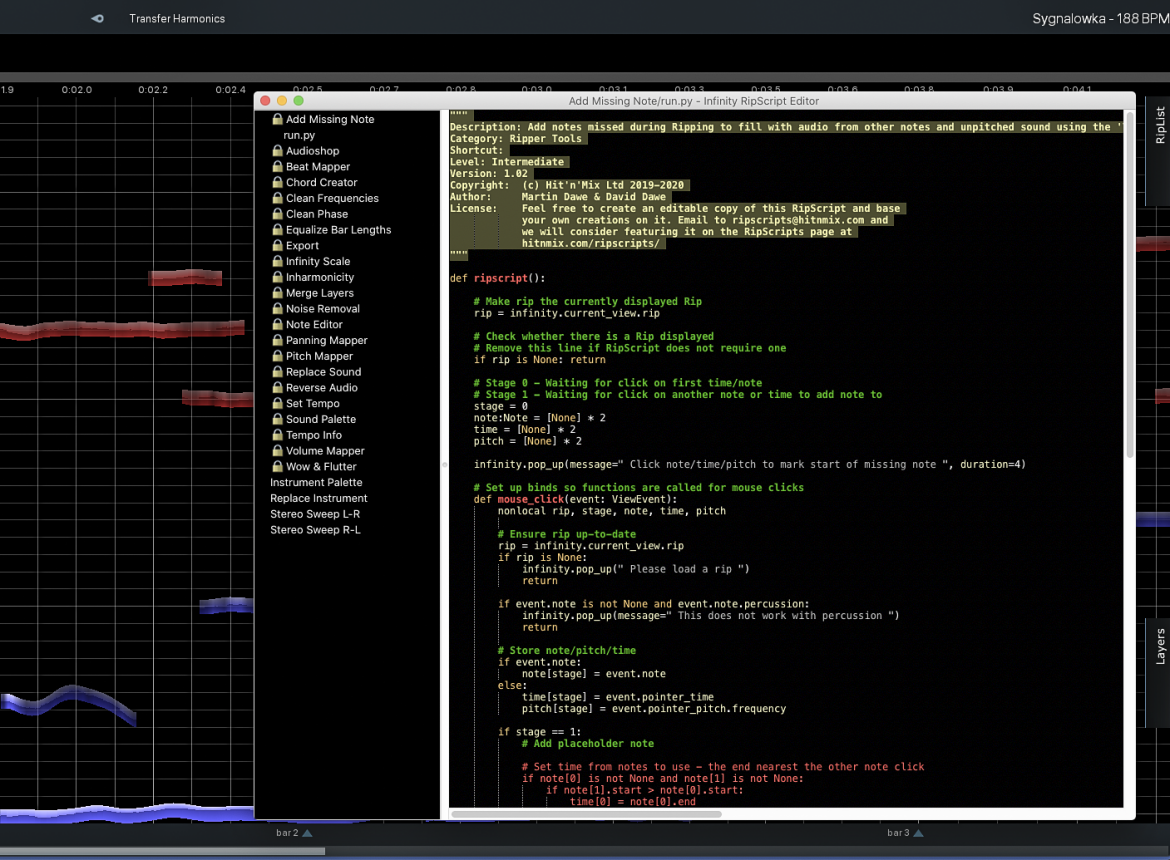
Task: Click the Transfer Harmonics label
Action: coord(177,18)
